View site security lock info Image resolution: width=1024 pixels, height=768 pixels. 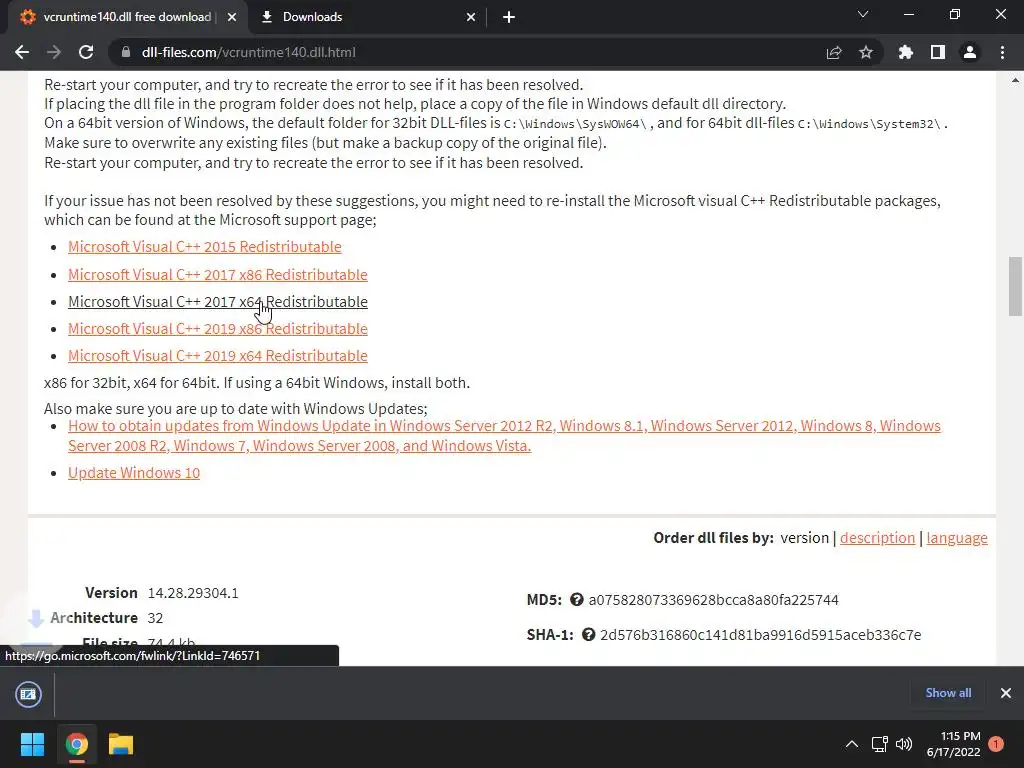(x=126, y=52)
